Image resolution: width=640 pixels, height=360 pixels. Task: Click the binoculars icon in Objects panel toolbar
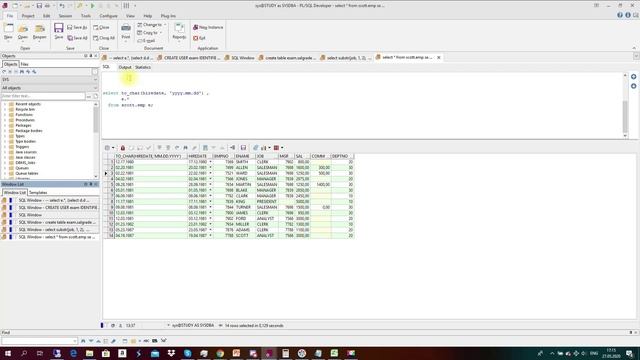[22, 72]
